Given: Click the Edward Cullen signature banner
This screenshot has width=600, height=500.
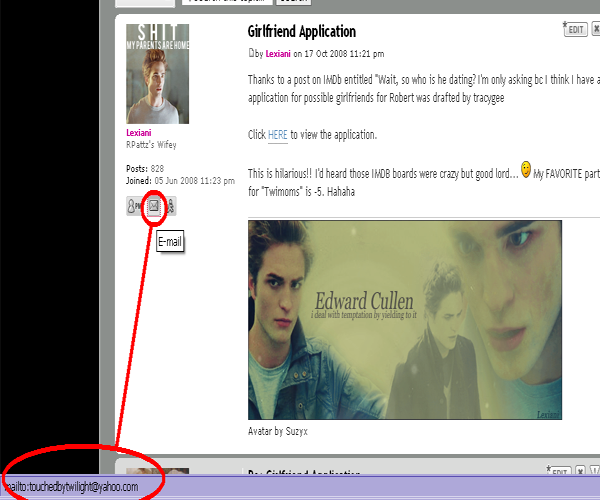Looking at the screenshot, I should coord(405,320).
